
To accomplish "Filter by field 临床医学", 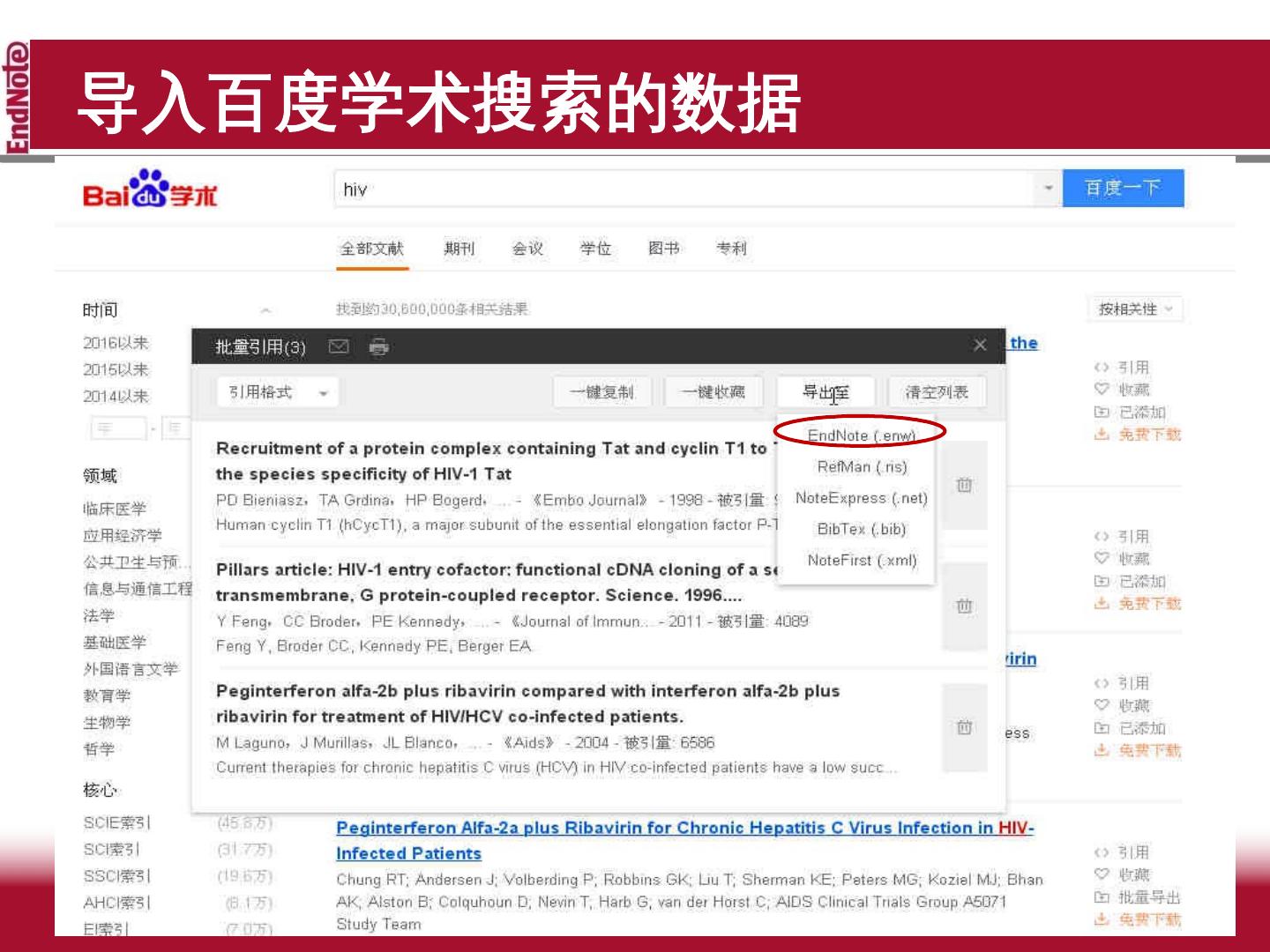I will point(115,509).
